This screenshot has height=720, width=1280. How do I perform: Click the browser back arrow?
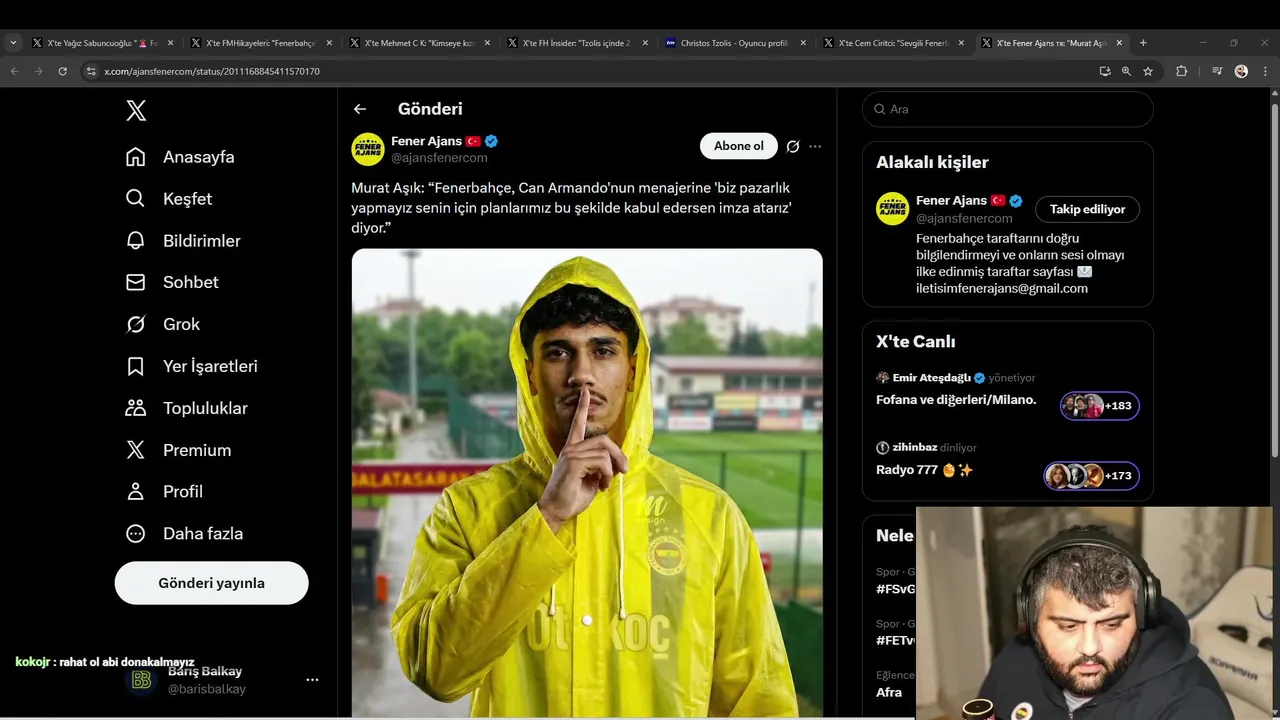(x=15, y=71)
